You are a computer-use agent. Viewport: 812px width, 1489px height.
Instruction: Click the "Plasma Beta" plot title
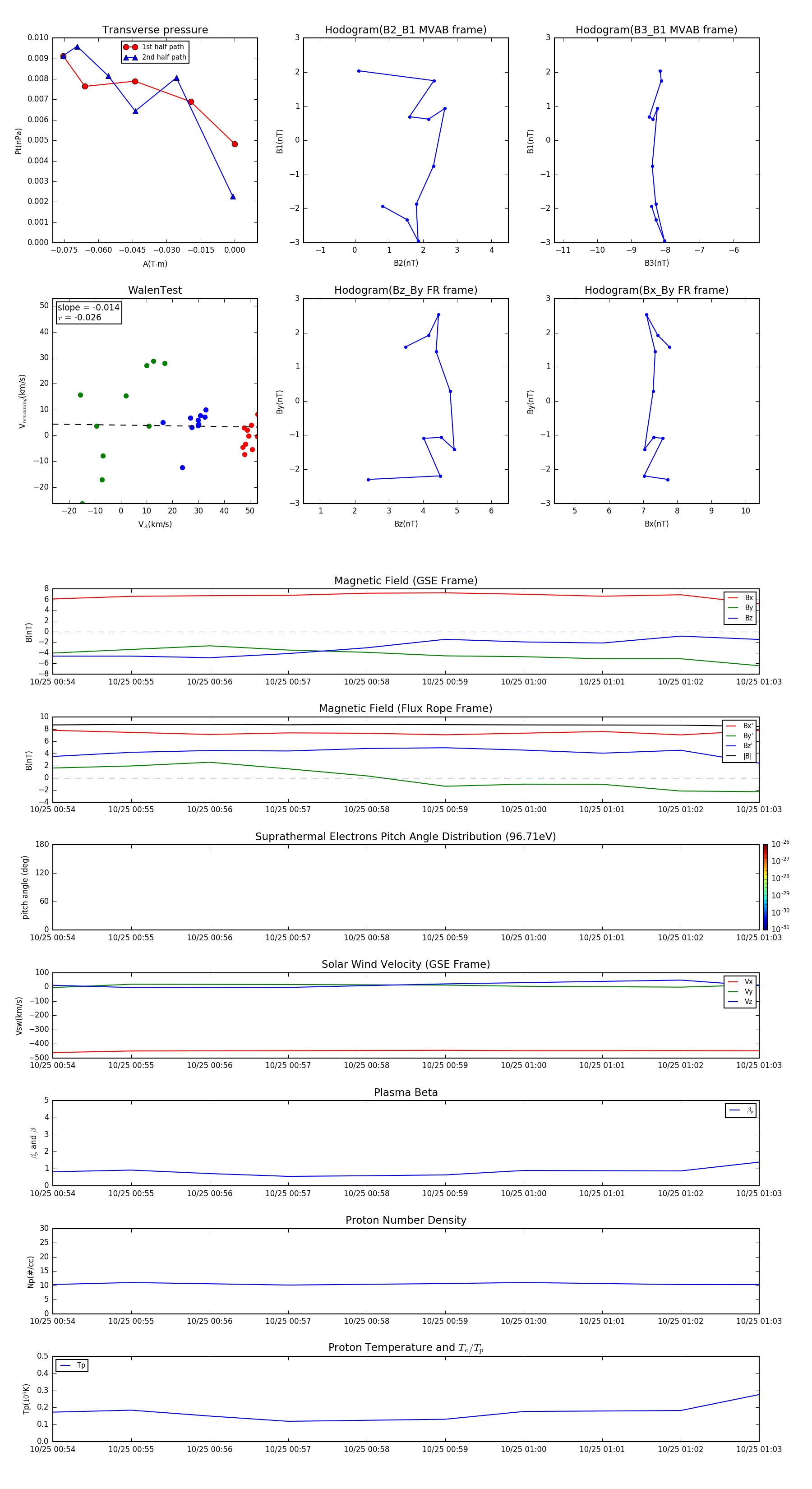[406, 1092]
